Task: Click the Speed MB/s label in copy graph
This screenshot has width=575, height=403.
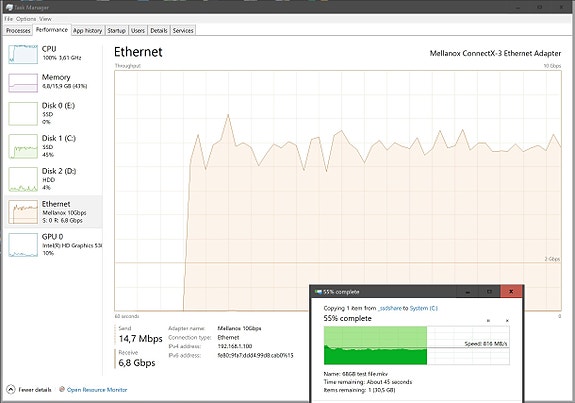Action: click(x=486, y=344)
